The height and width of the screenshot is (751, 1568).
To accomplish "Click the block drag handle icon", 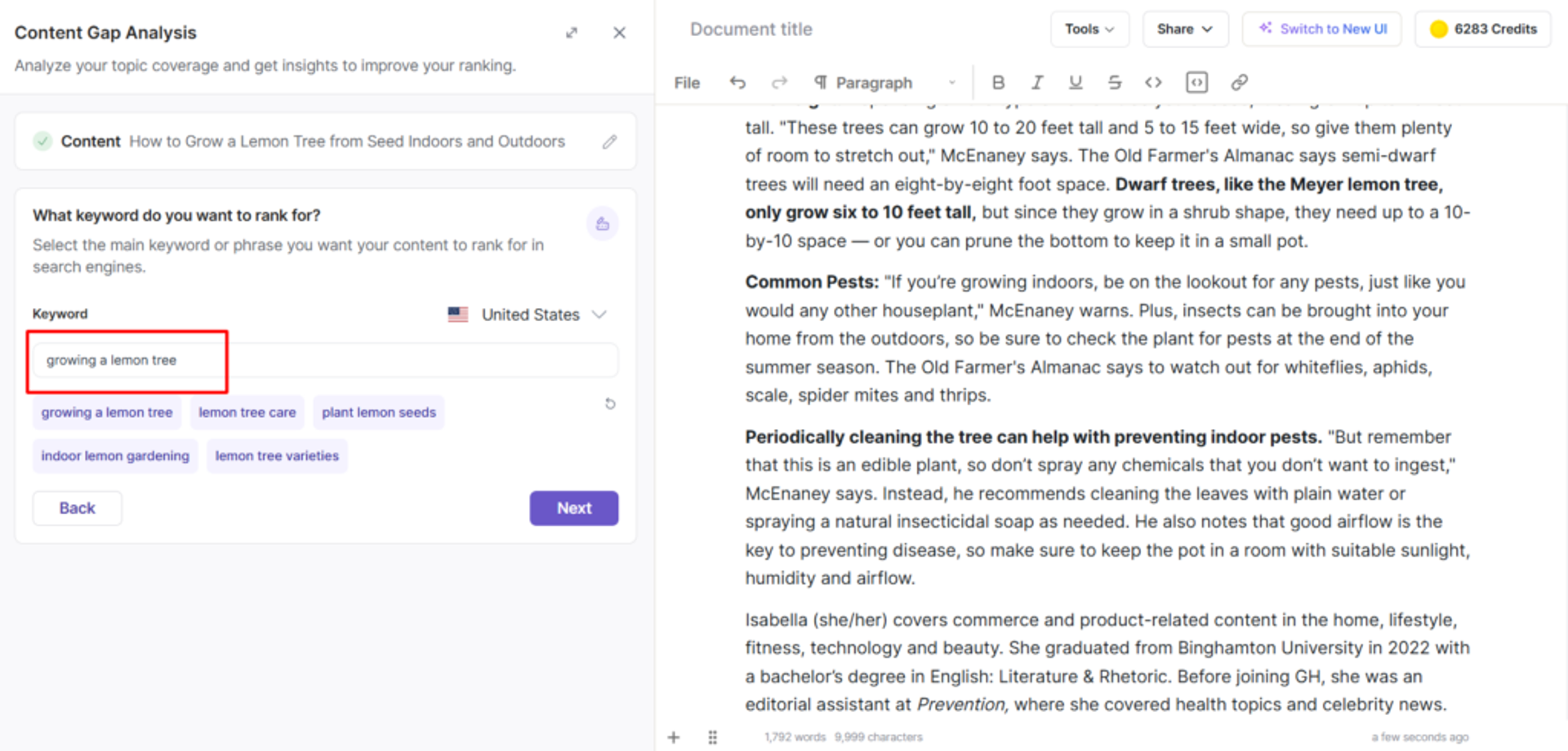I will pyautogui.click(x=713, y=737).
